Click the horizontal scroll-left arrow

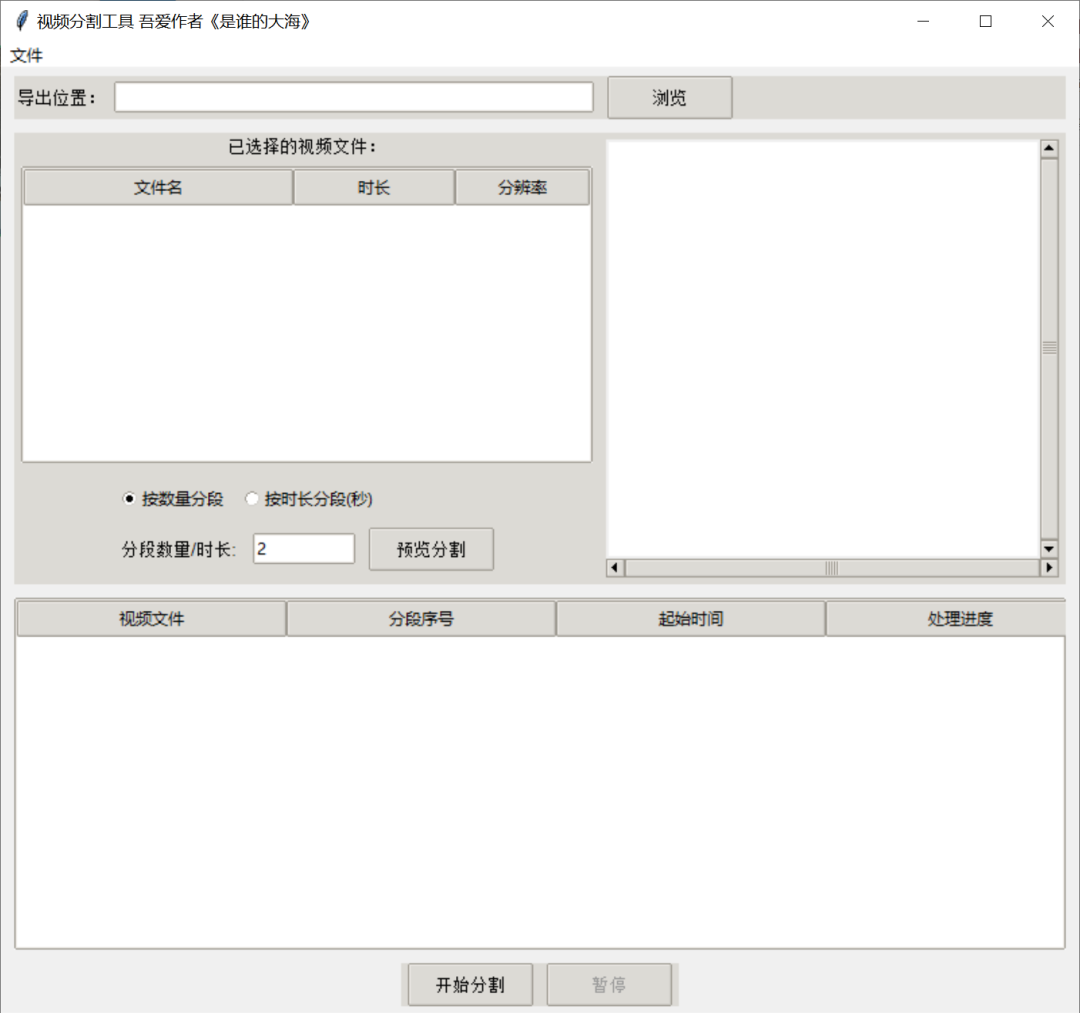(x=615, y=567)
